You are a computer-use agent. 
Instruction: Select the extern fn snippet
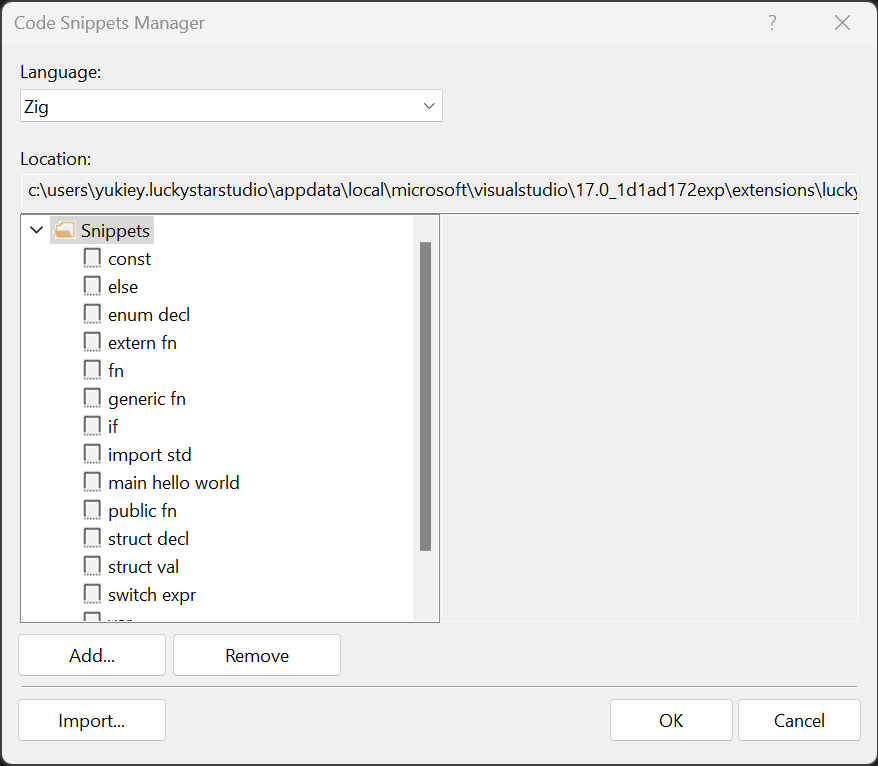[x=142, y=342]
